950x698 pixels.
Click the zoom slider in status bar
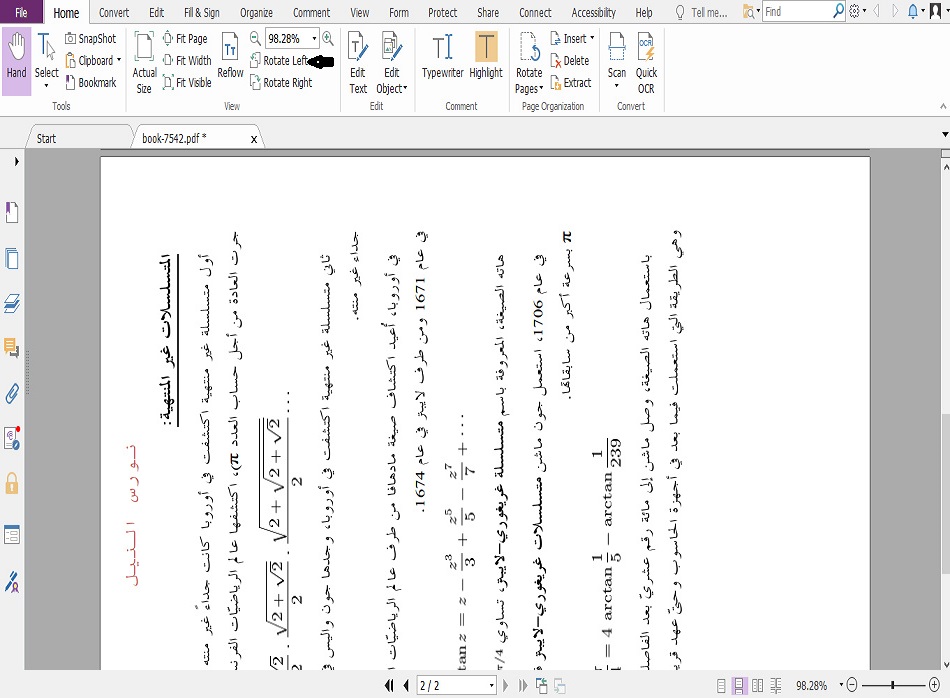891,686
